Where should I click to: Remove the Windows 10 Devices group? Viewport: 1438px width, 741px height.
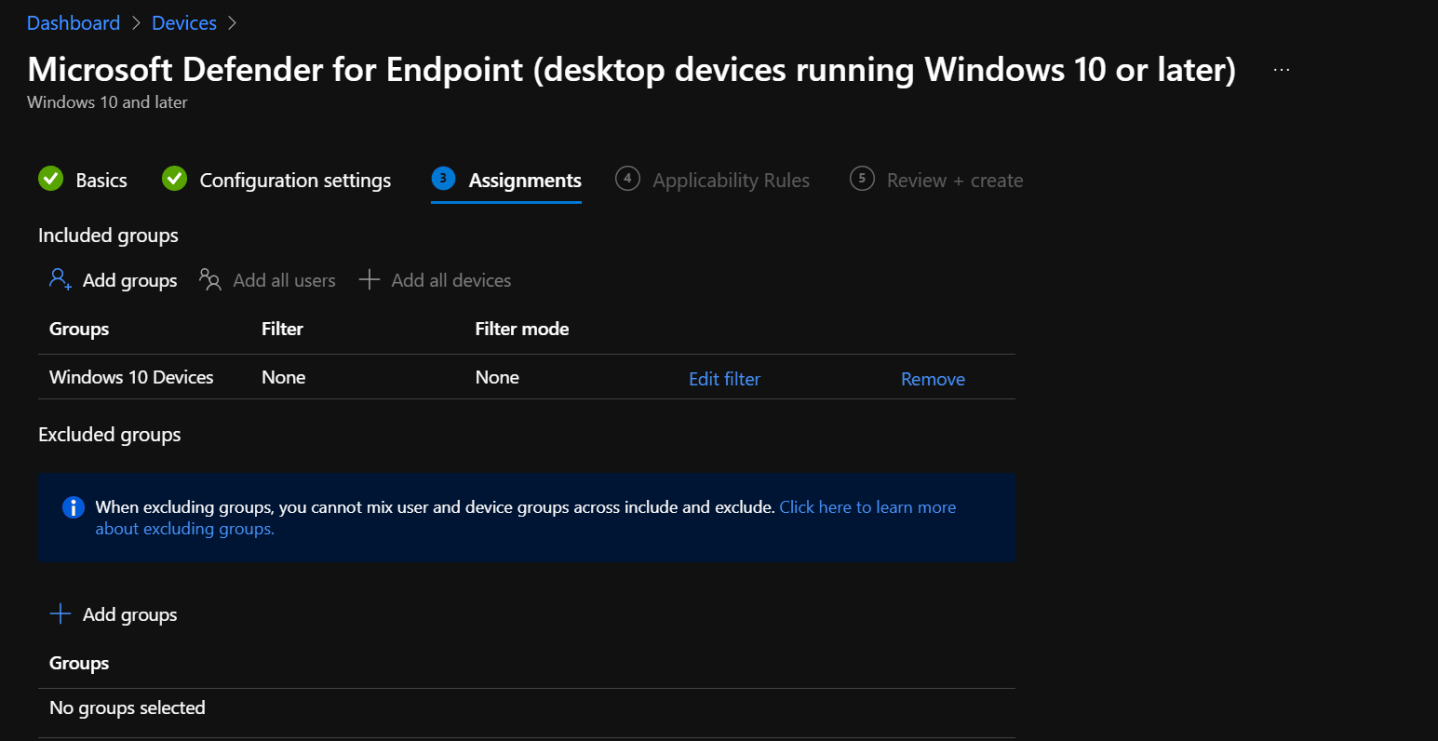tap(933, 379)
